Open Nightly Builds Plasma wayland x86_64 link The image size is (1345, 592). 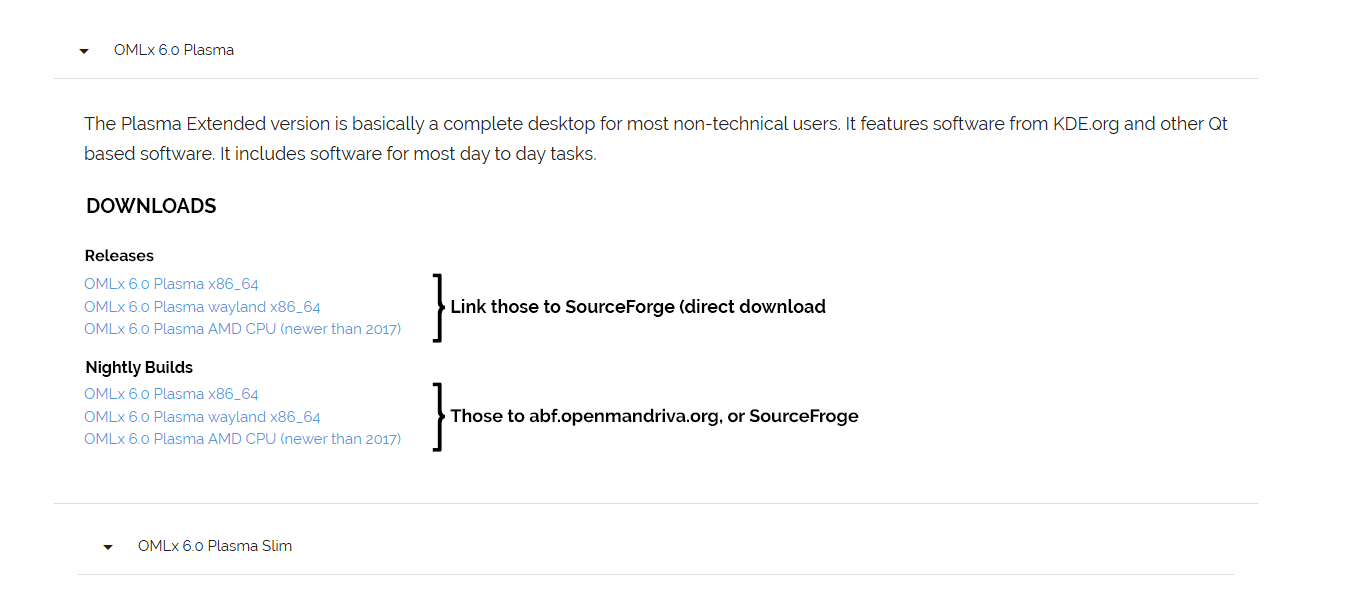[202, 417]
